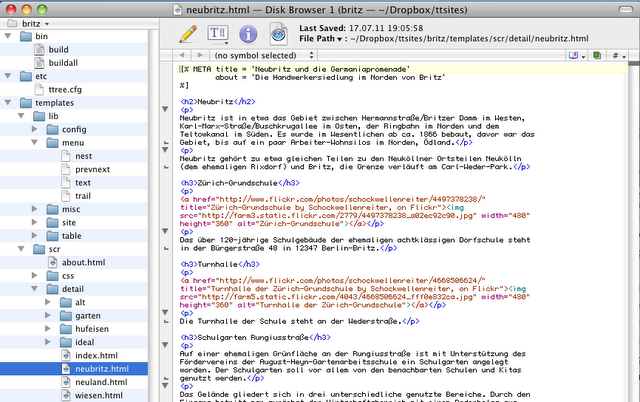Open the hash markers menu
Screen dimensions: 640x402
619,55
